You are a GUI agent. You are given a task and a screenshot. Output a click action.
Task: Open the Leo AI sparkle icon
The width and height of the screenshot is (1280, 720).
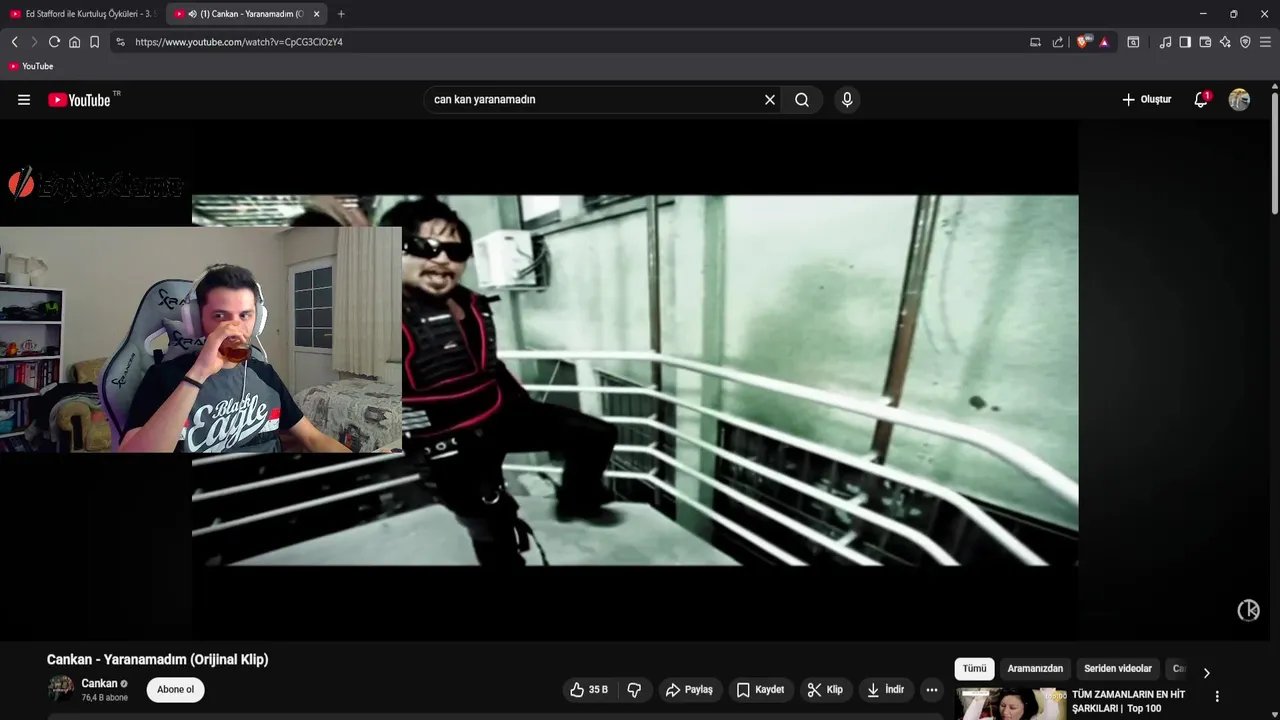coord(1225,42)
